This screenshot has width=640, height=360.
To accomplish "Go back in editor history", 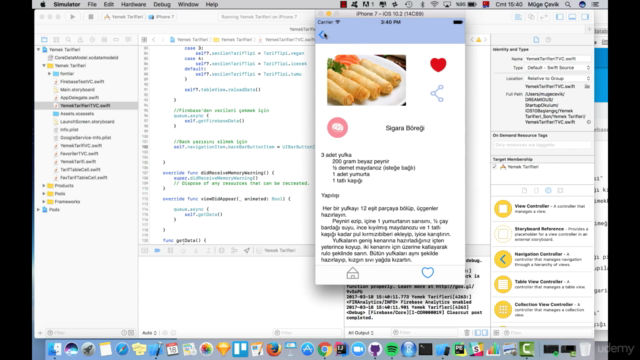I will click(x=154, y=40).
